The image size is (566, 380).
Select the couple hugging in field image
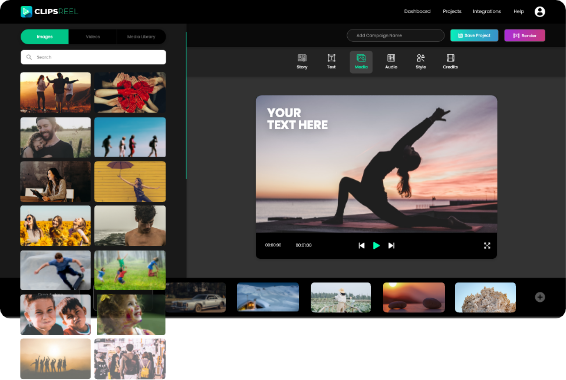click(x=56, y=137)
